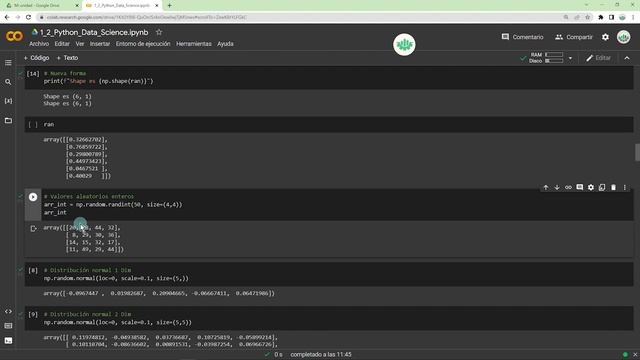The image size is (640, 360).
Task: Open the Editar menu
Action: [62, 44]
